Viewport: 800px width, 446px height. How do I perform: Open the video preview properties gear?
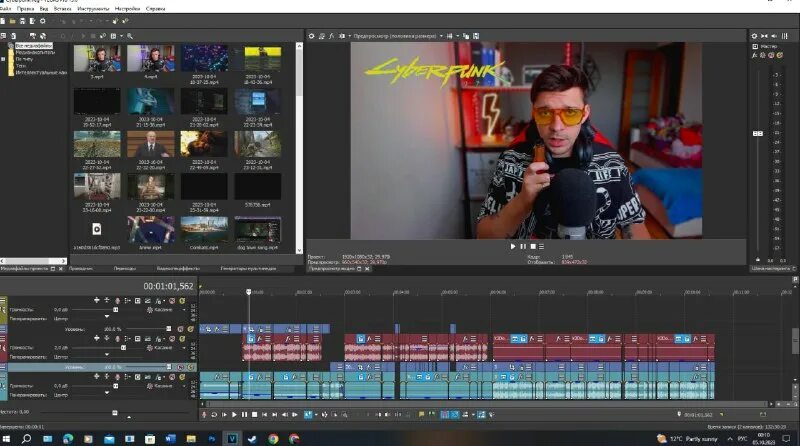(x=311, y=36)
